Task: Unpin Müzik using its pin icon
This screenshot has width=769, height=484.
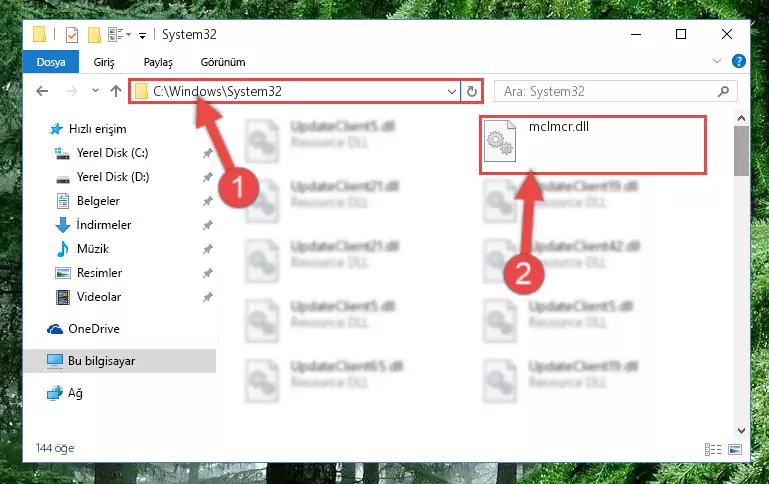Action: pos(208,249)
